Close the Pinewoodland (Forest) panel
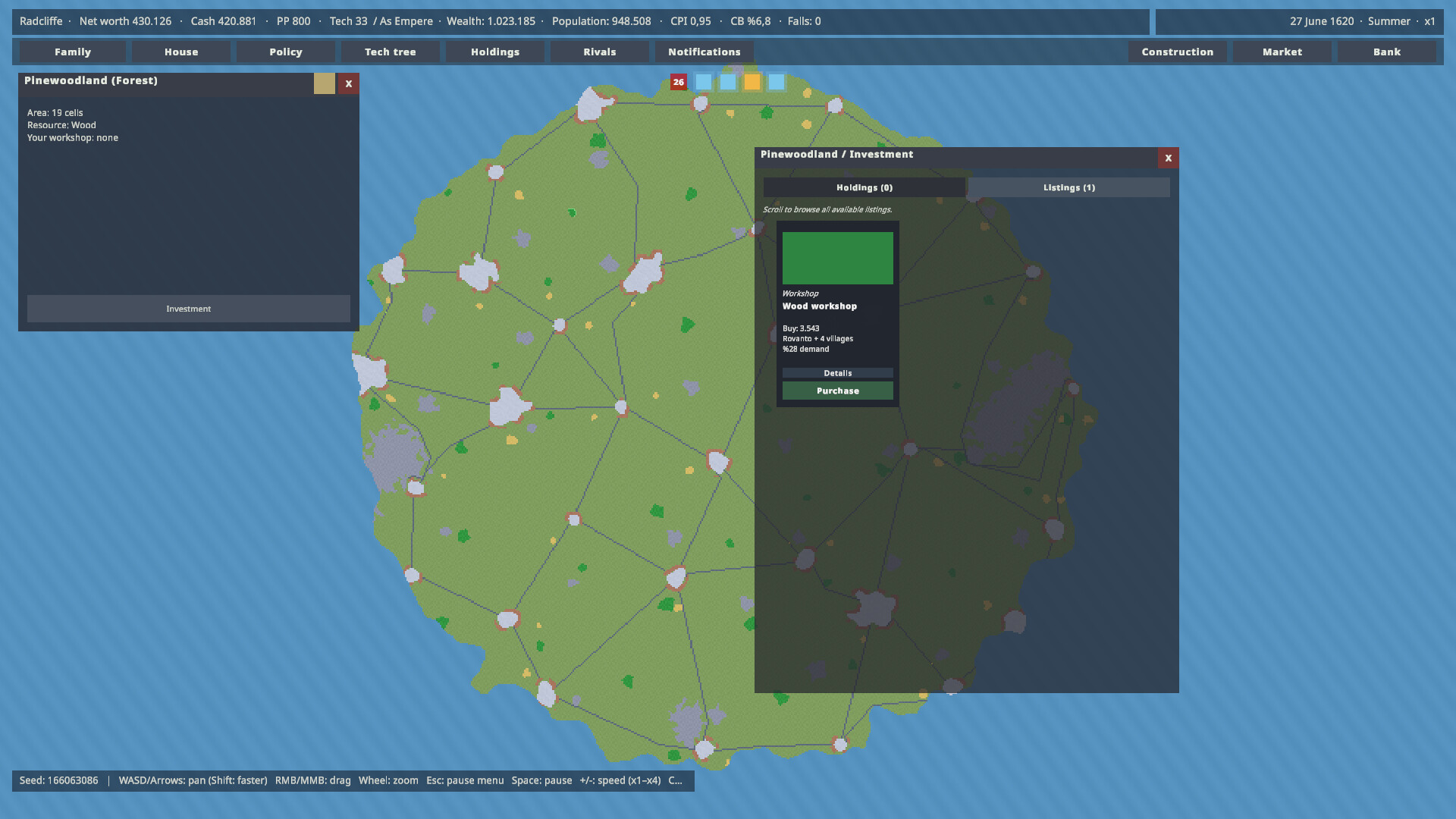This screenshot has height=819, width=1456. (349, 83)
